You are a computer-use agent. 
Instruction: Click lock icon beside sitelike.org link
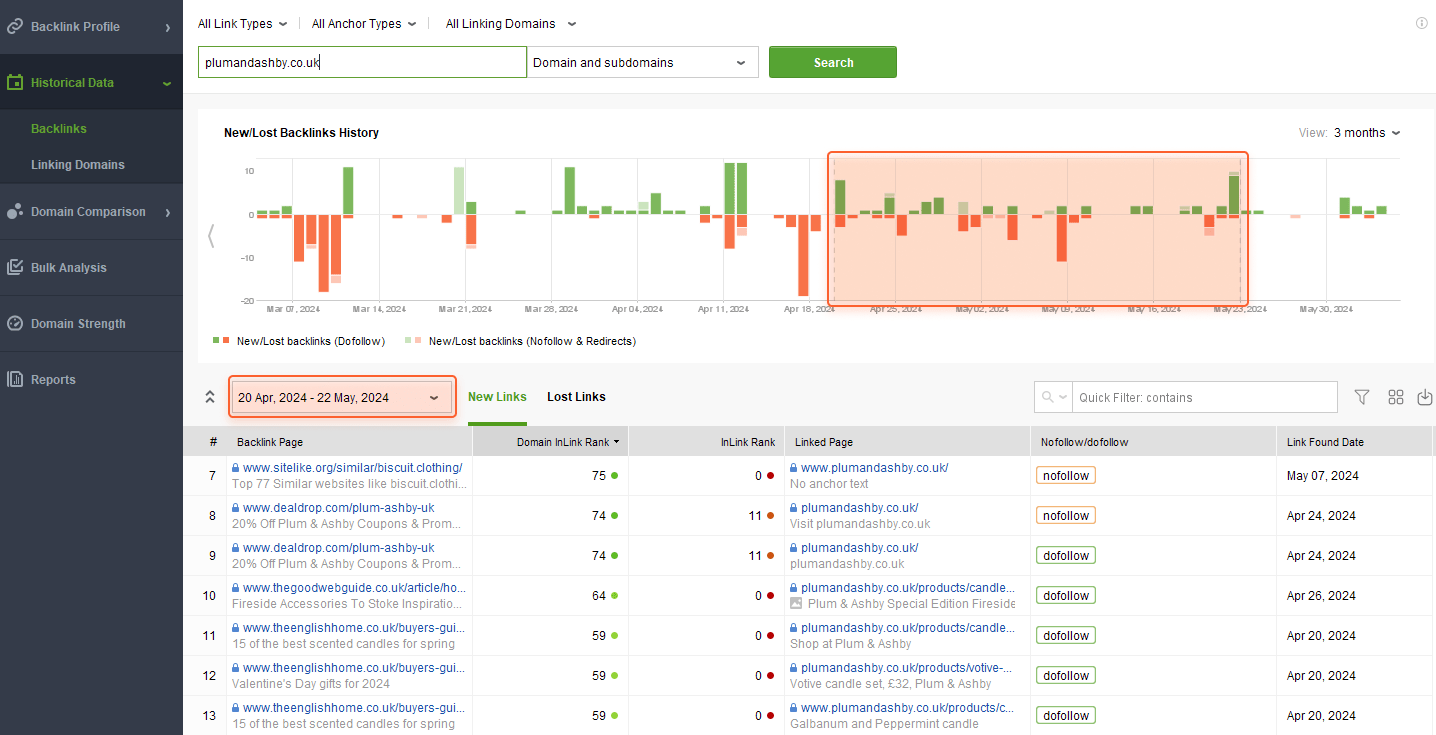click(236, 468)
